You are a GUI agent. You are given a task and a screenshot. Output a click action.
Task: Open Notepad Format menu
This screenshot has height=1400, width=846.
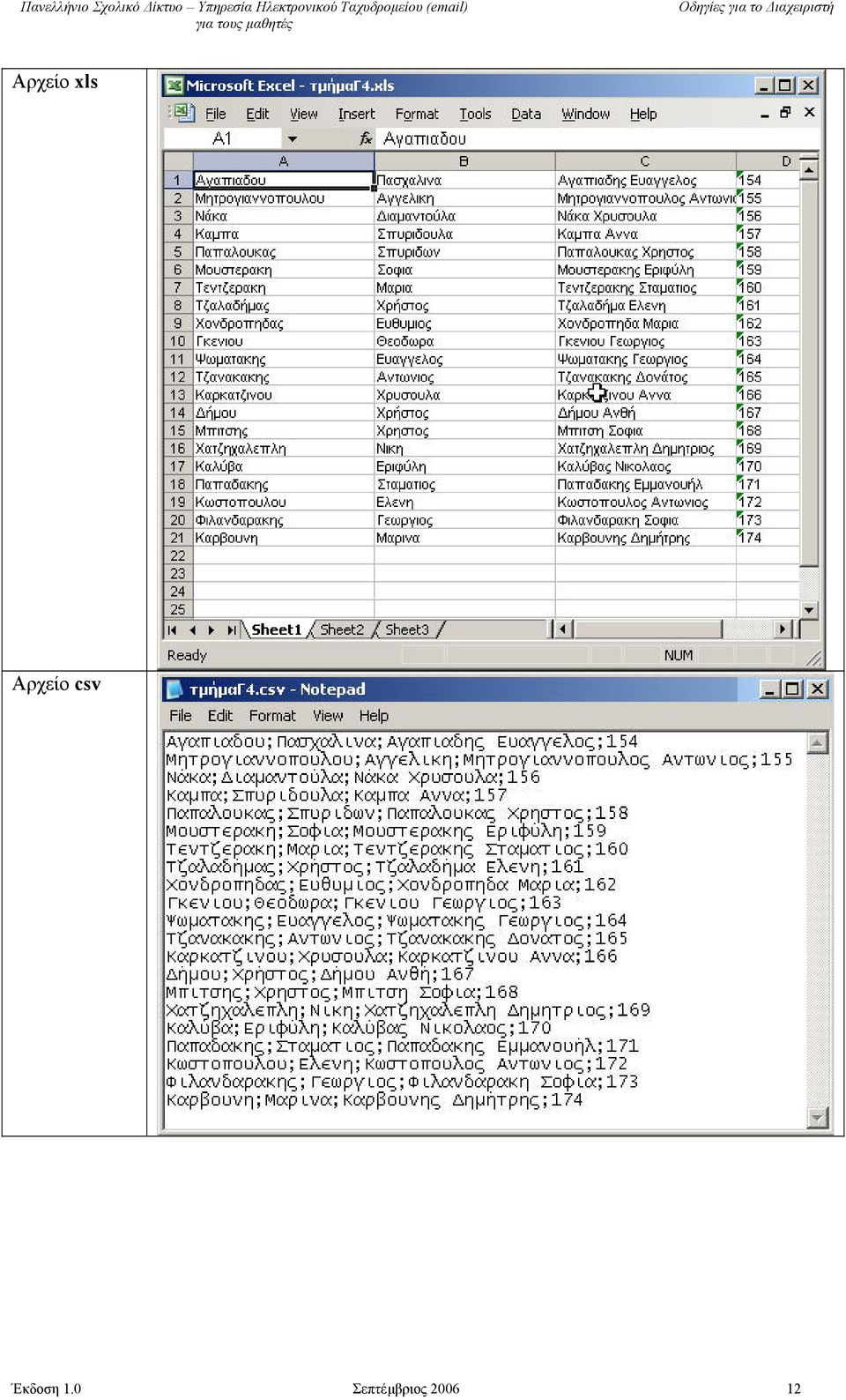[x=272, y=716]
